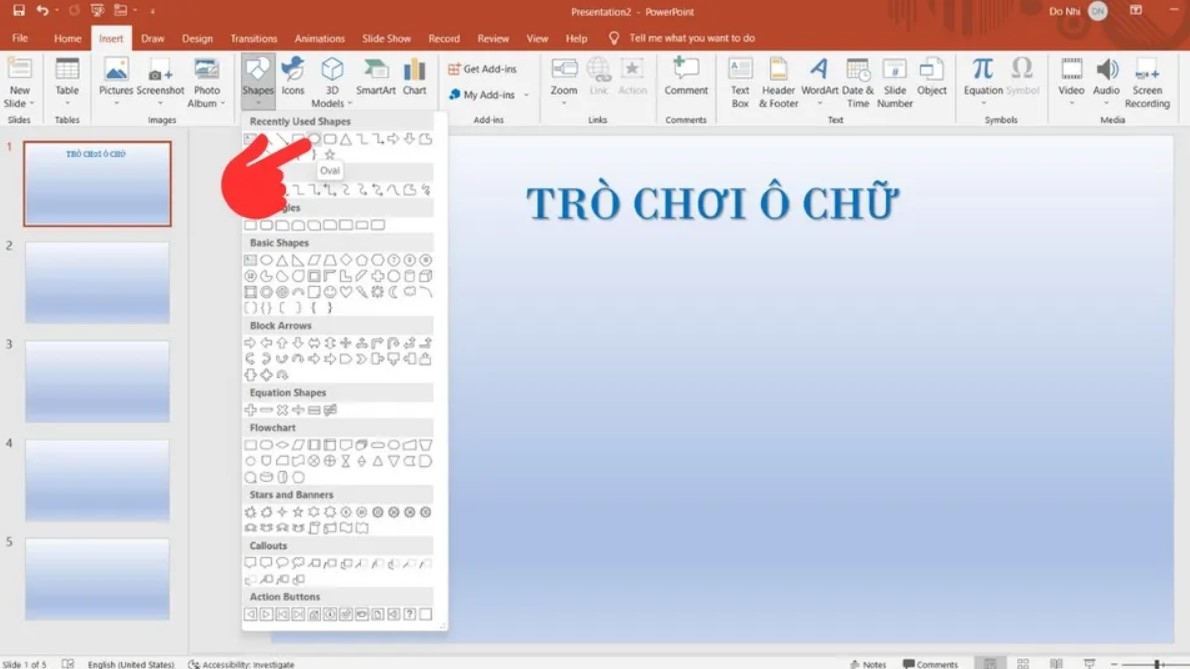This screenshot has height=669, width=1190.
Task: Go to the Slide Show tab
Action: [x=386, y=38]
